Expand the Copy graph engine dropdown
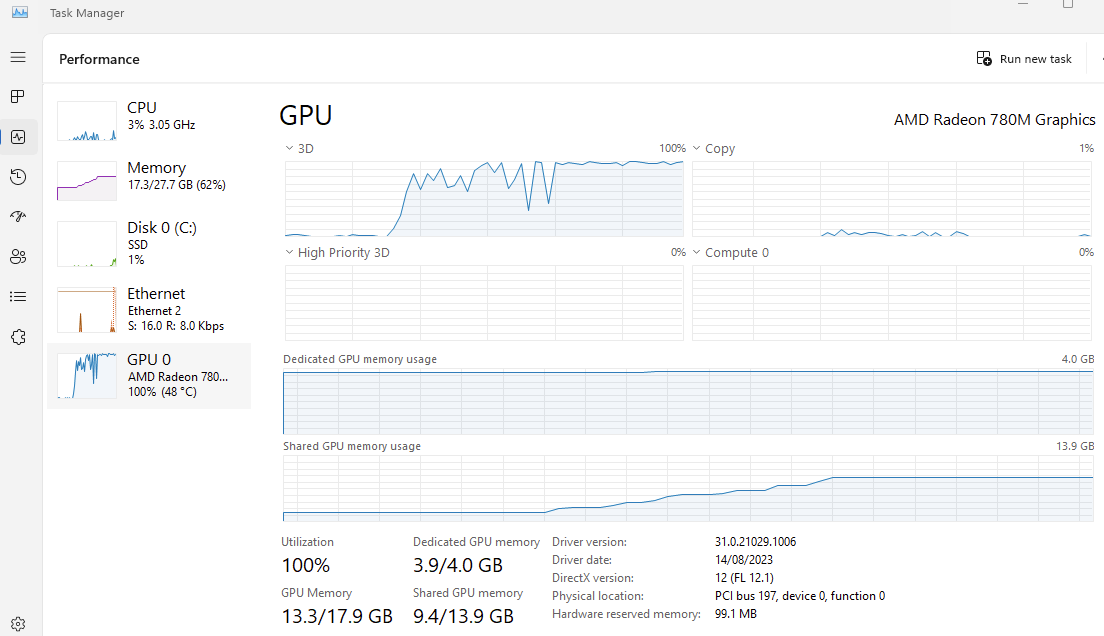The image size is (1104, 636). tap(697, 148)
